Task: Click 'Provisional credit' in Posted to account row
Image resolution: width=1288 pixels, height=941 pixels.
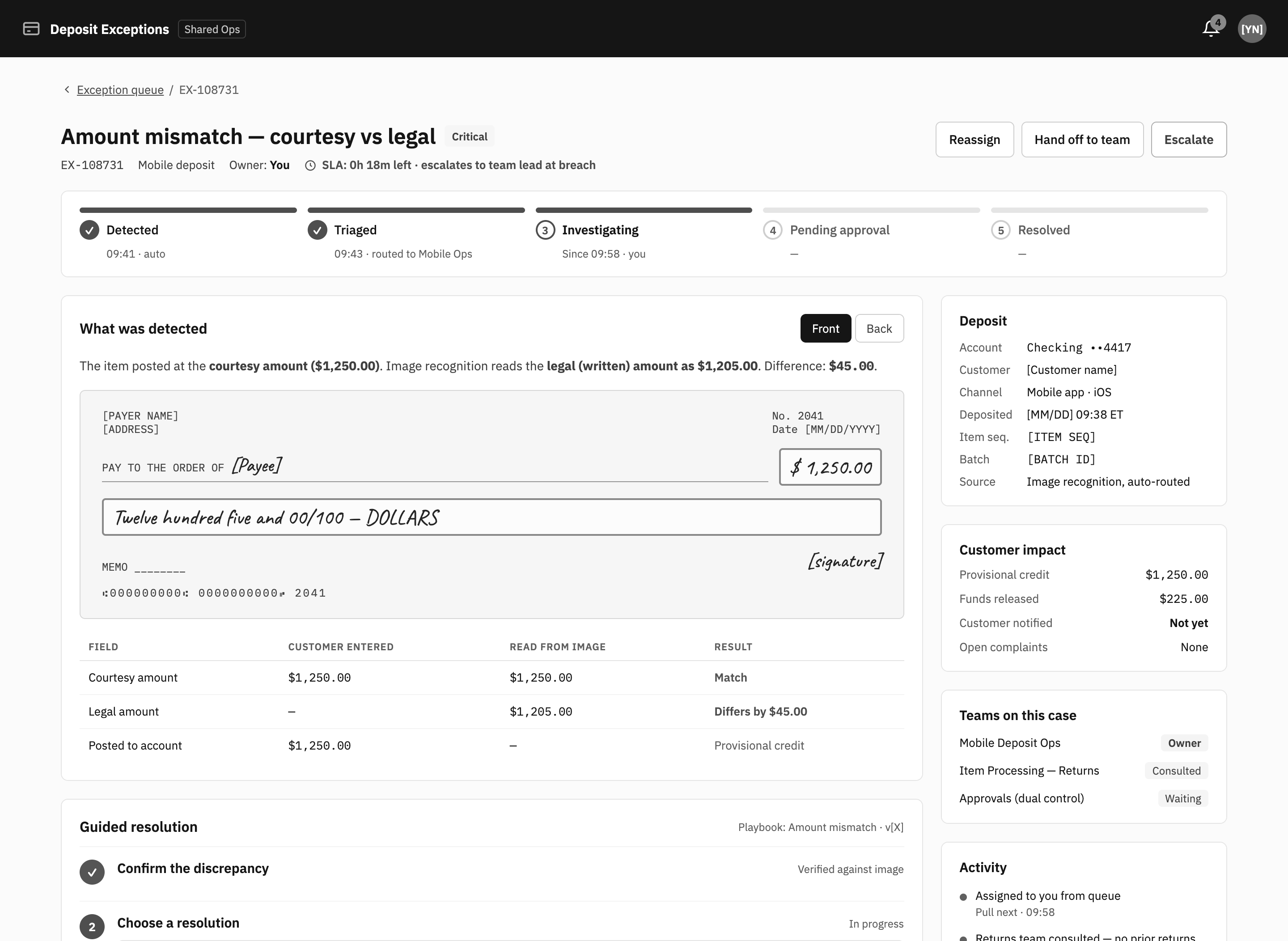Action: (x=759, y=746)
